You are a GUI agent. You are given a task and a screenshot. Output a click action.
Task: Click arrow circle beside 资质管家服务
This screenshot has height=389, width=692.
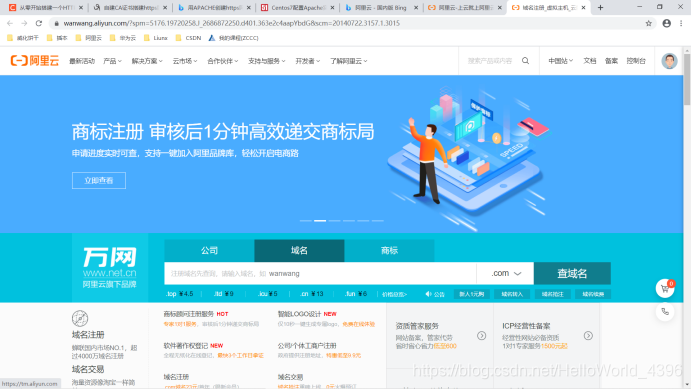click(481, 336)
